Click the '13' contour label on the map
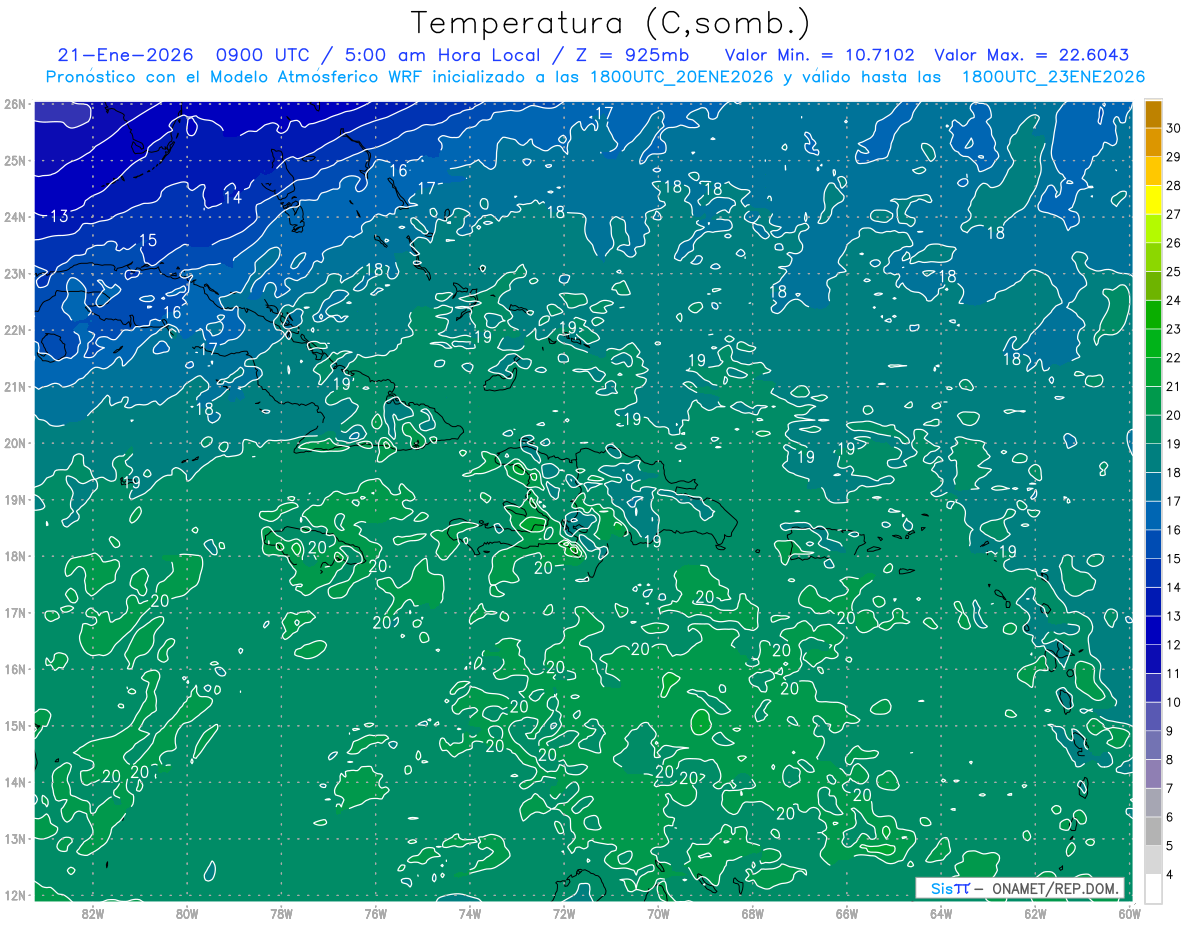Viewport: 1200px width, 927px height. (x=59, y=216)
